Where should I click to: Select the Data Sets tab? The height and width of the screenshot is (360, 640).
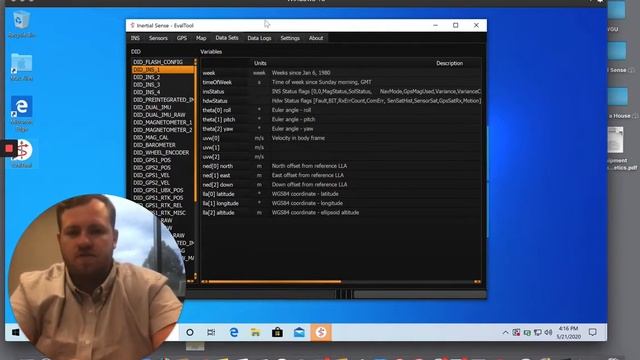tap(227, 38)
